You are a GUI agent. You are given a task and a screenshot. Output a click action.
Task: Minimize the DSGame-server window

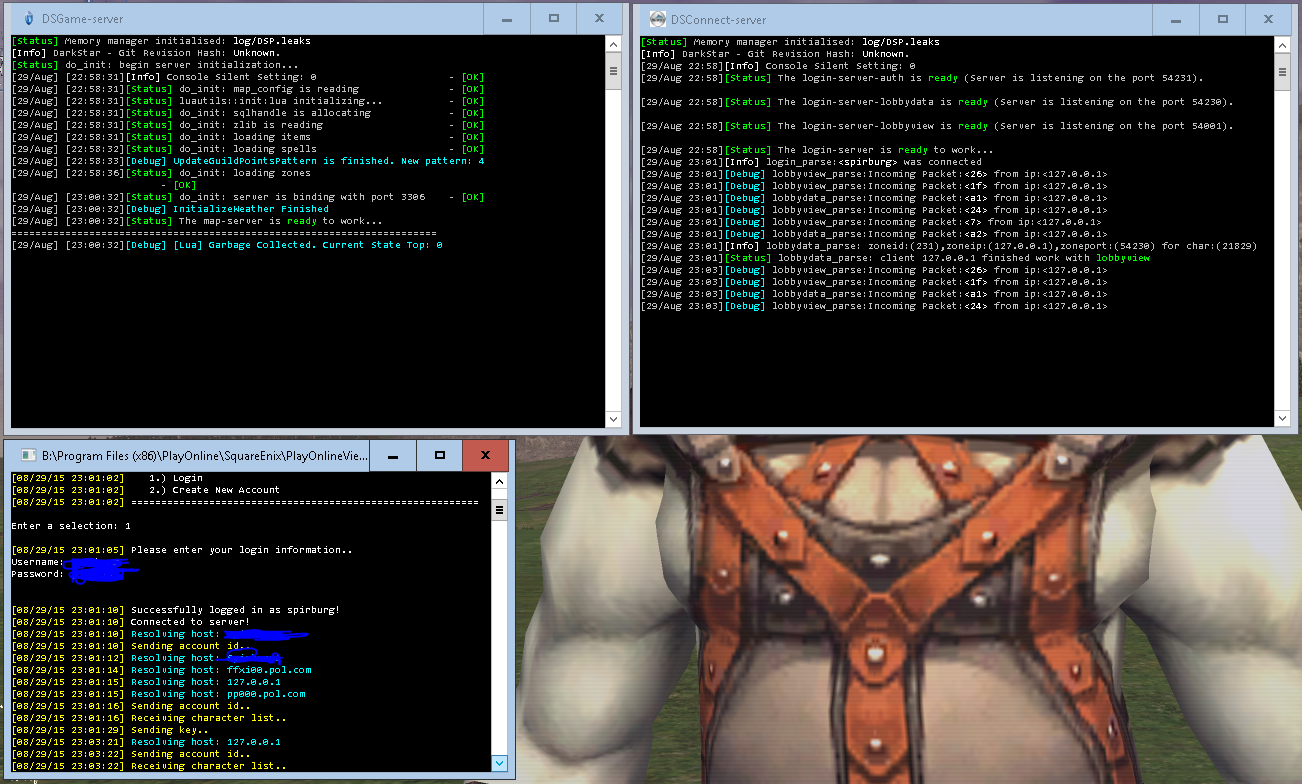point(510,18)
